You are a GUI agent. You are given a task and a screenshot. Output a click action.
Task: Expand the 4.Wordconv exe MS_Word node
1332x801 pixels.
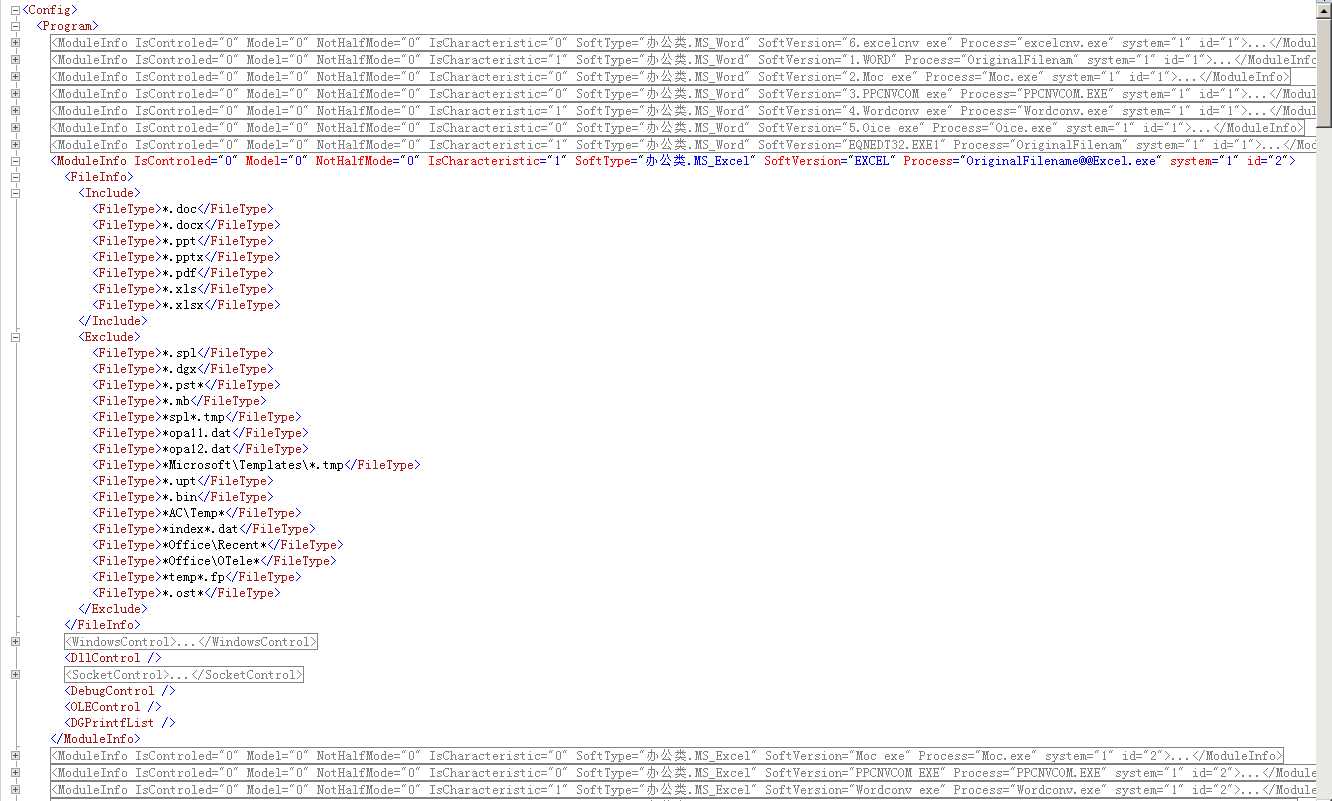tap(15, 111)
